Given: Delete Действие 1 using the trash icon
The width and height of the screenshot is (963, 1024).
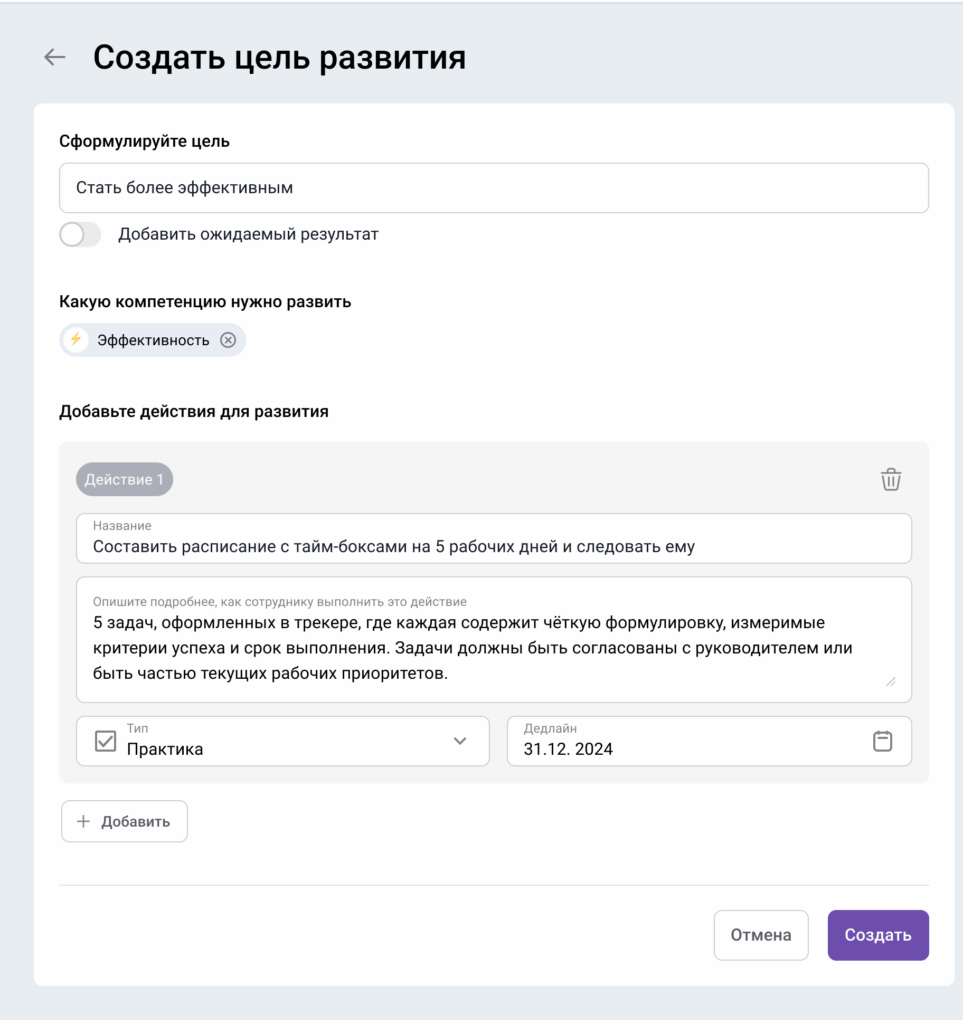Looking at the screenshot, I should click(889, 479).
